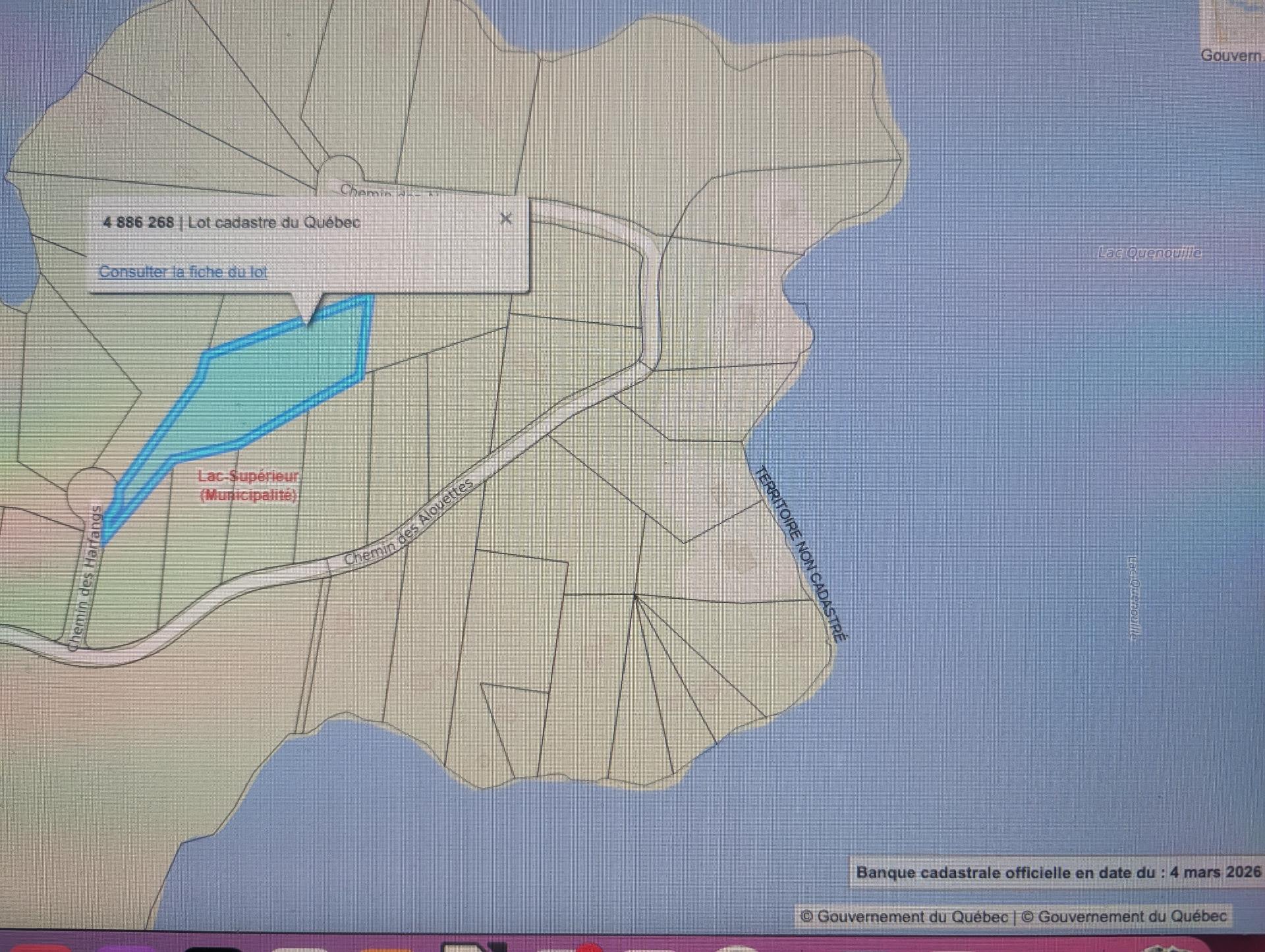
Task: Close the lot 4 886 268 popup
Action: point(505,219)
